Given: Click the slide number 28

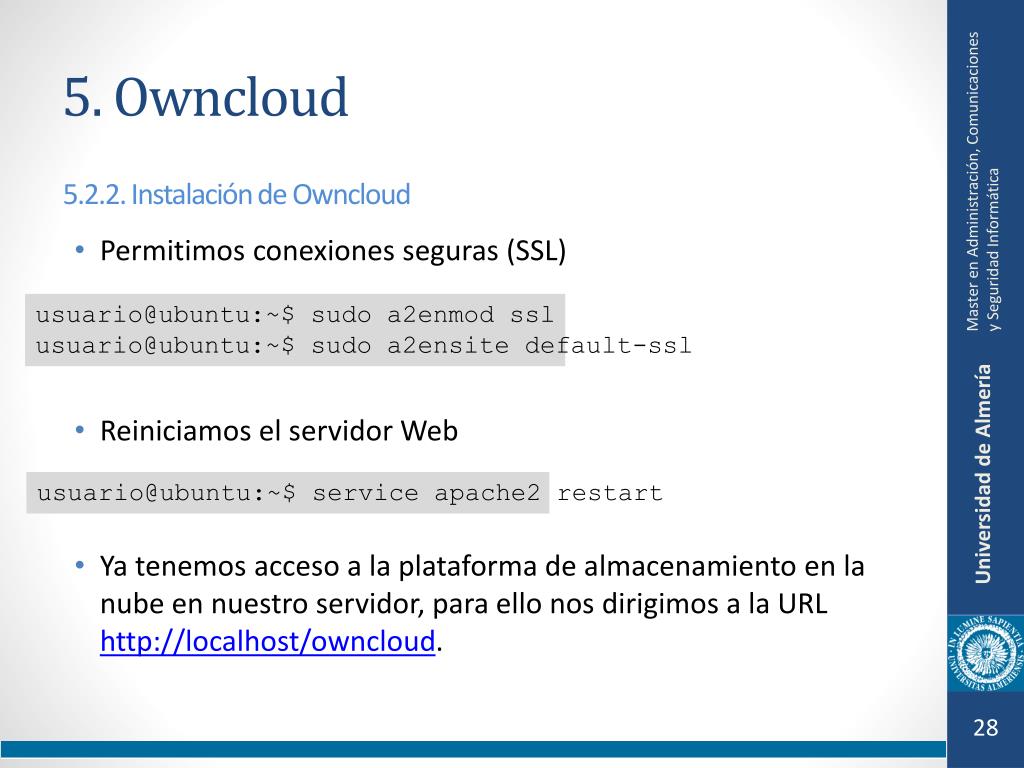Looking at the screenshot, I should pos(985,728).
